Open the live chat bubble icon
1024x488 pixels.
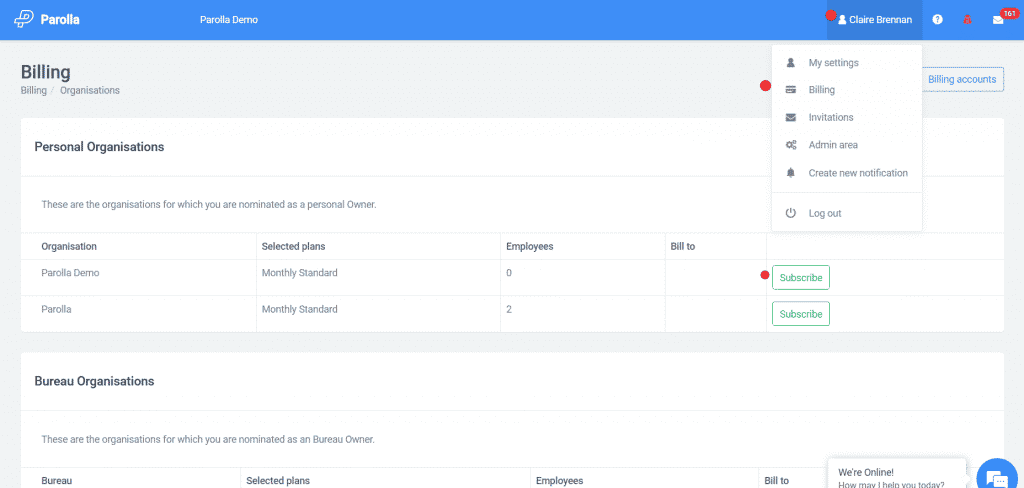click(x=998, y=478)
